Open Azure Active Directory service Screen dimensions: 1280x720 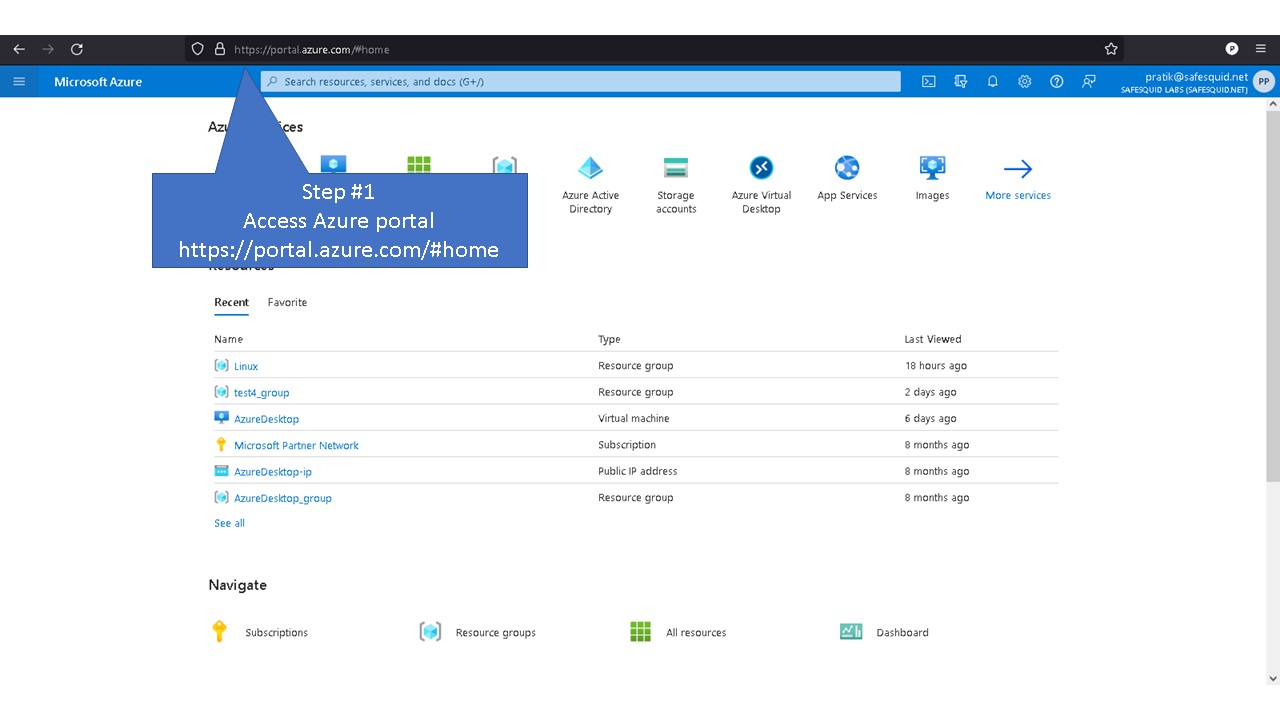click(x=591, y=185)
